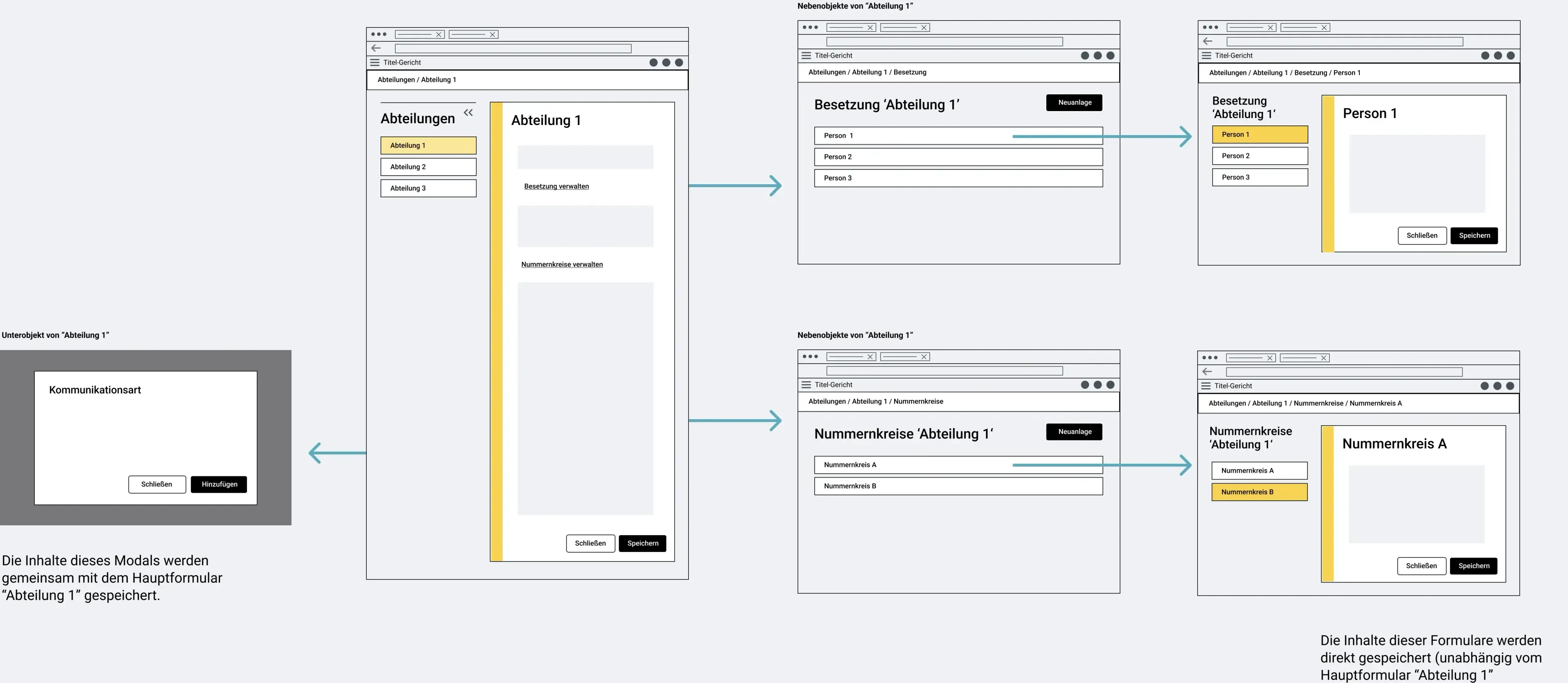Close first browser tab in Abteilung 1 window
Screen dimensions: 1568x683
coord(438,35)
